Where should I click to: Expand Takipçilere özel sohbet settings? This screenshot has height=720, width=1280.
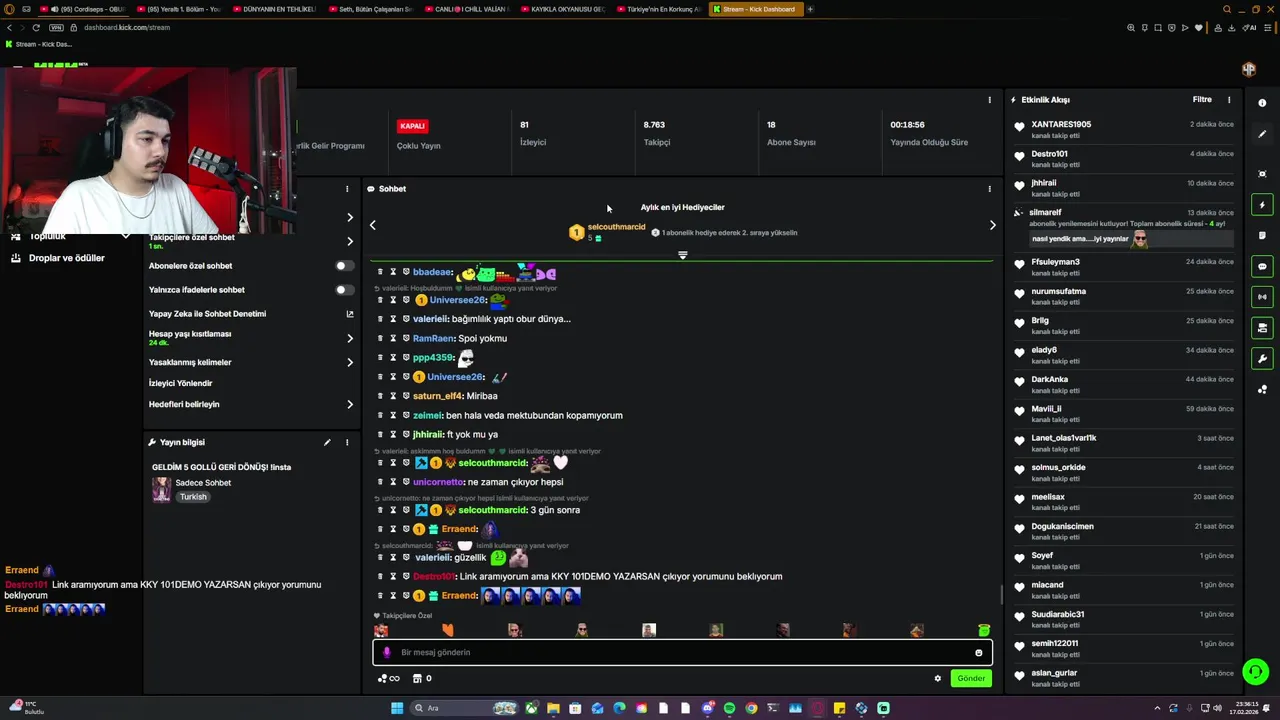[350, 241]
